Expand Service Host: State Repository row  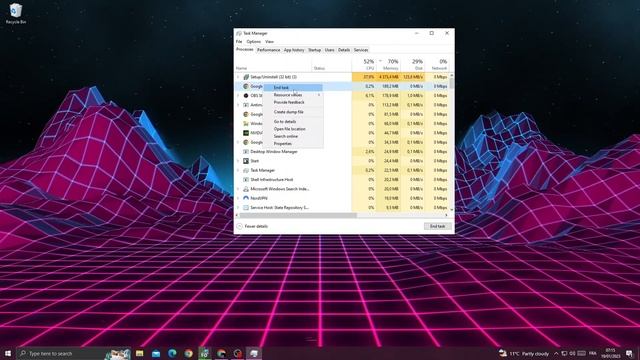(238, 207)
